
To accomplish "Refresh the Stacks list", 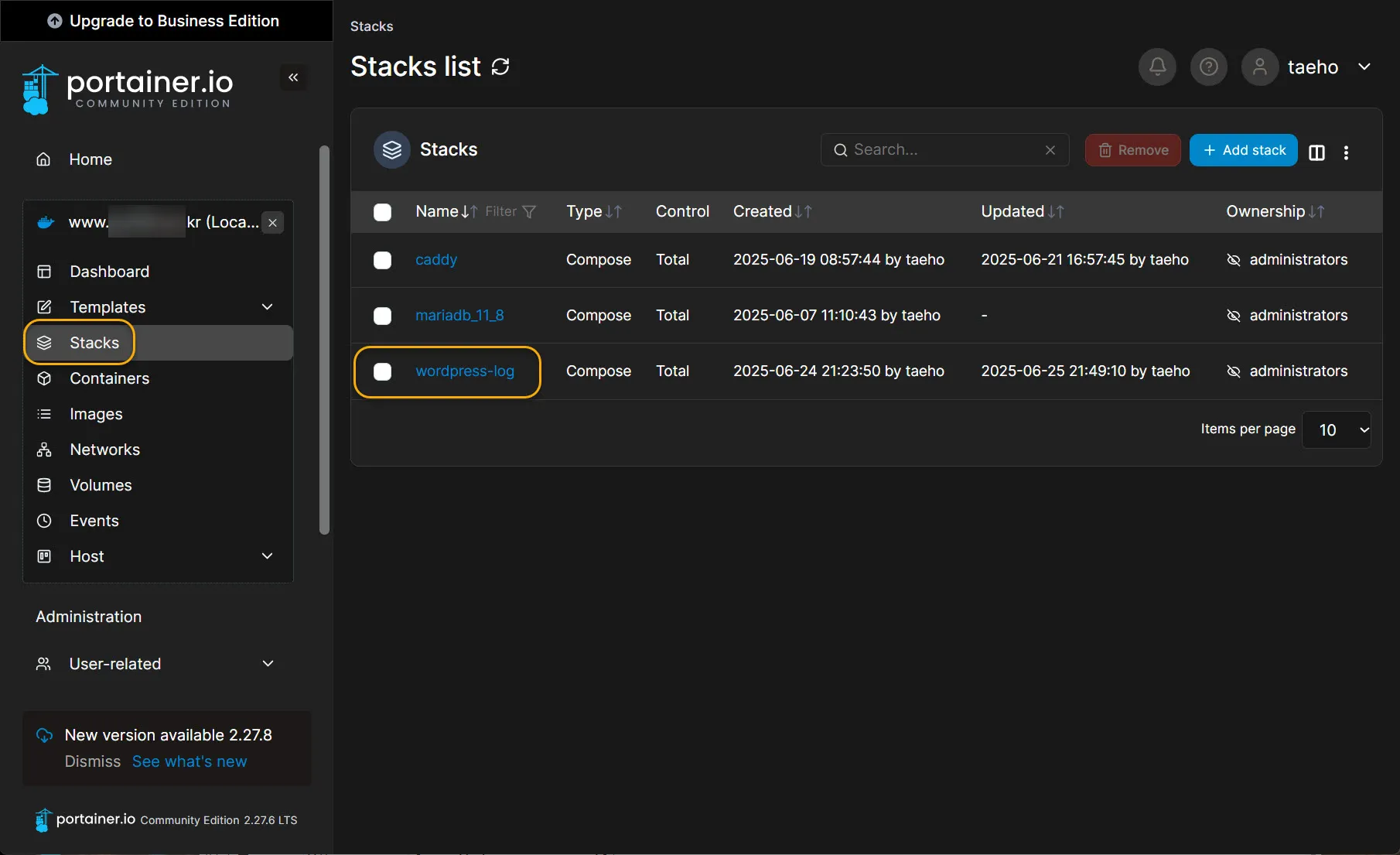I will (500, 67).
